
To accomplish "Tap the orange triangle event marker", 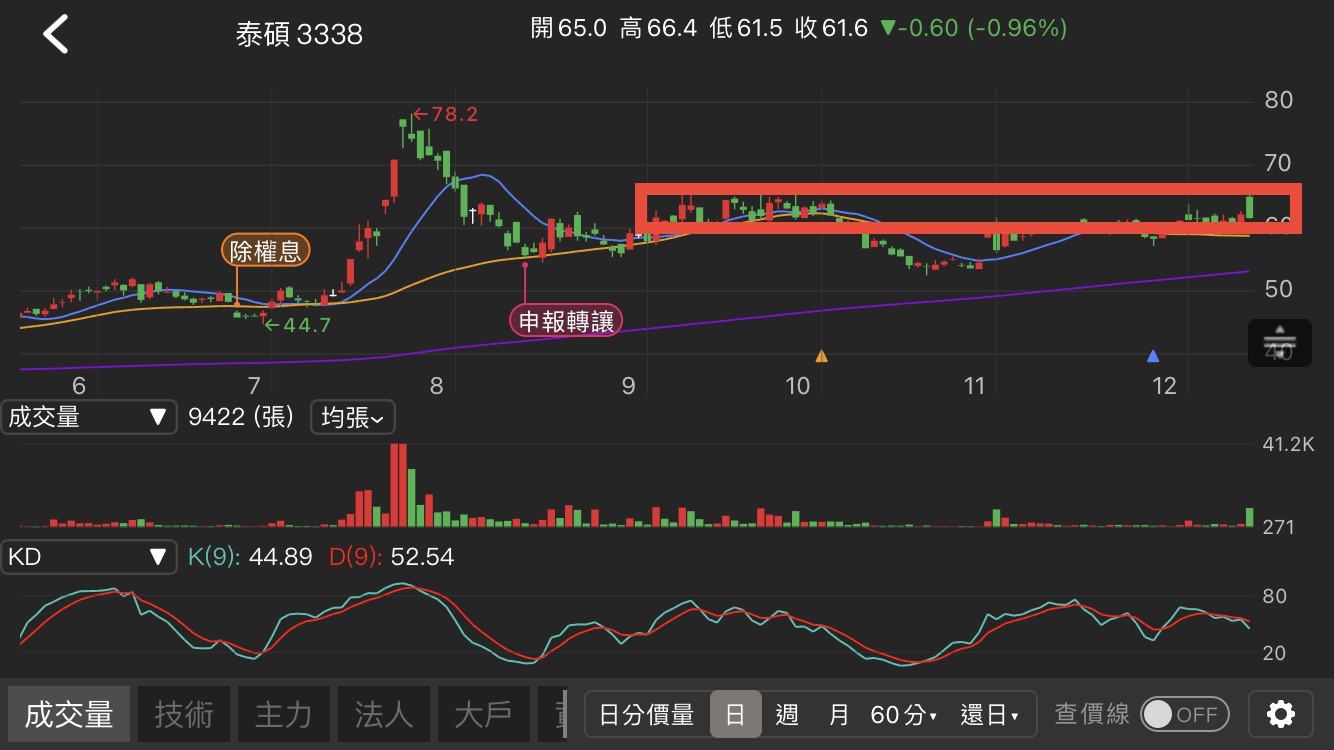I will click(x=821, y=355).
